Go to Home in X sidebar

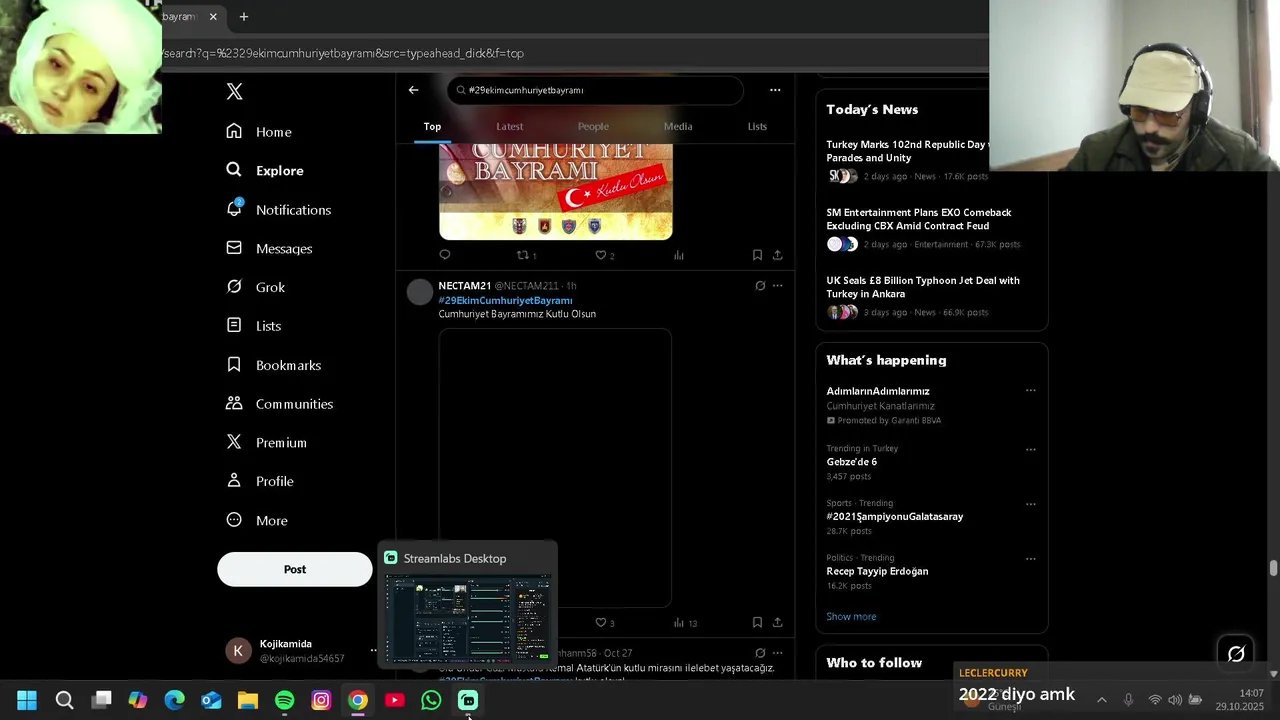(259, 132)
